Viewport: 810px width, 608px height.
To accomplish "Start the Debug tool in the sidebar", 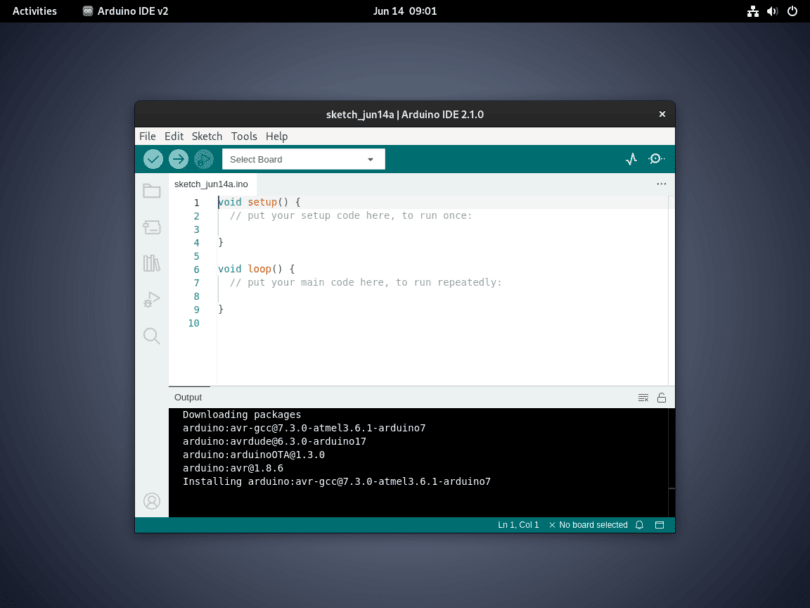I will point(151,299).
